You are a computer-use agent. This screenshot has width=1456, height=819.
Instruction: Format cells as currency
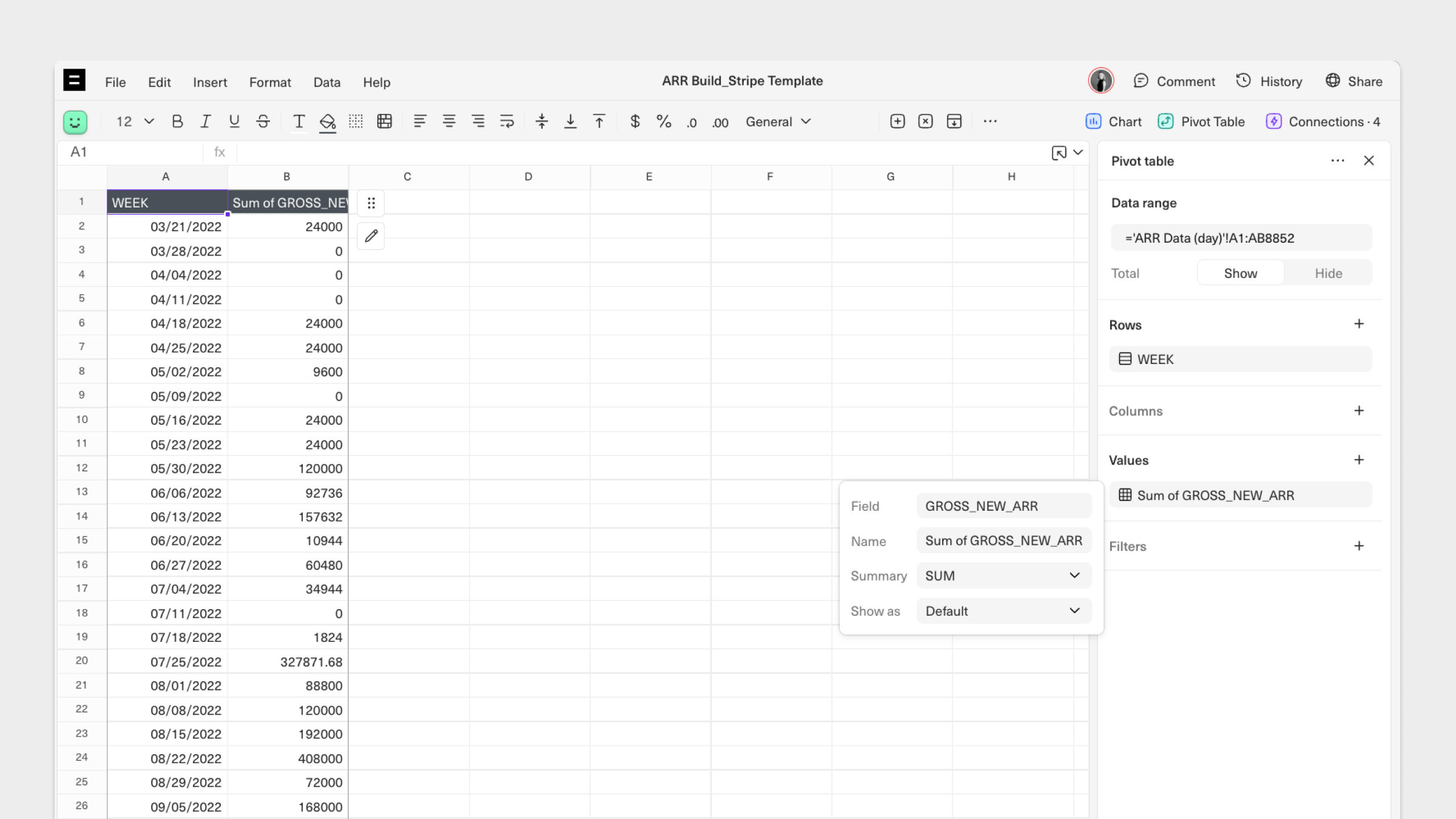click(635, 121)
